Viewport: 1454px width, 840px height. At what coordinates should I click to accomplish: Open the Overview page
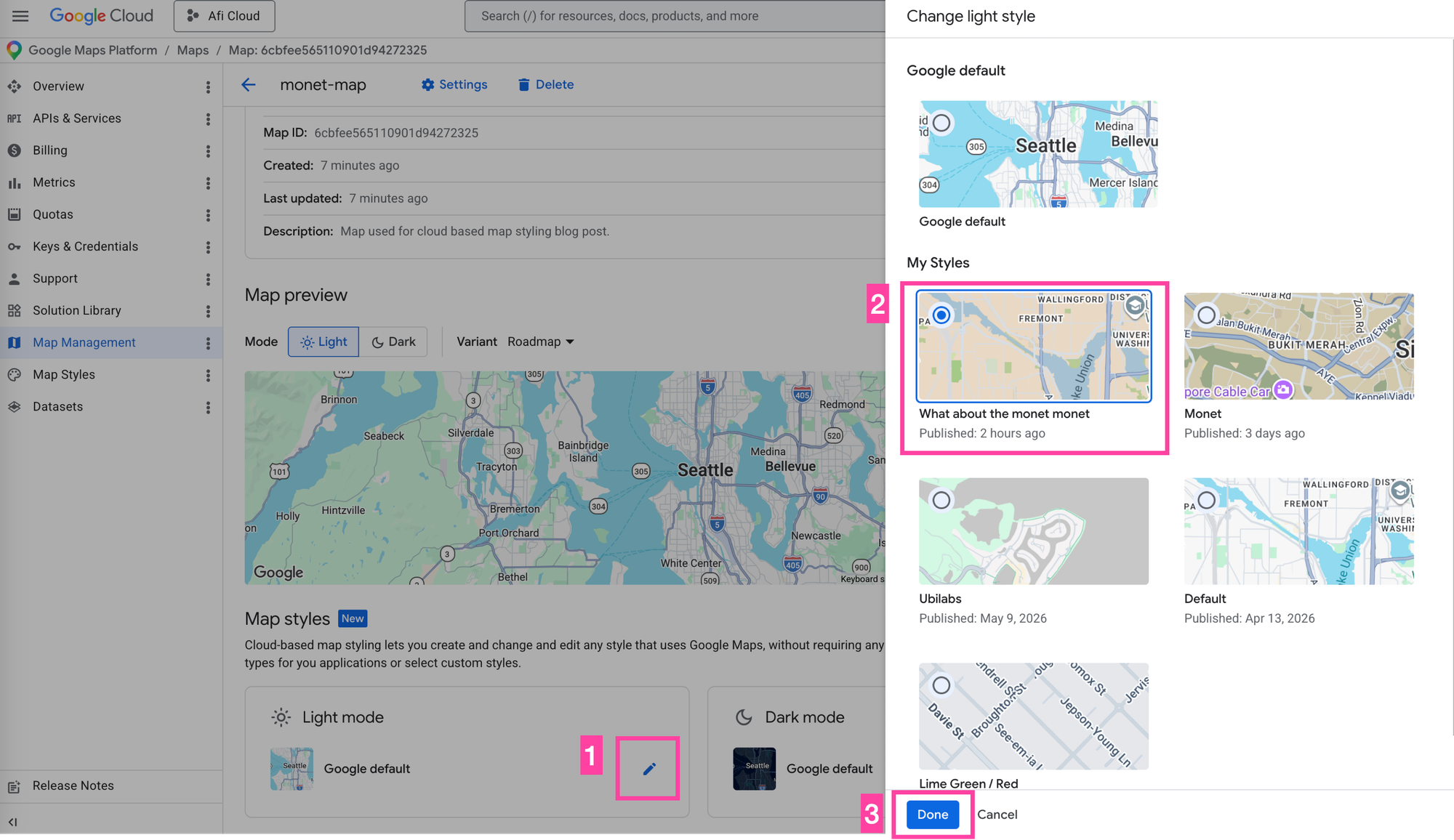[58, 86]
